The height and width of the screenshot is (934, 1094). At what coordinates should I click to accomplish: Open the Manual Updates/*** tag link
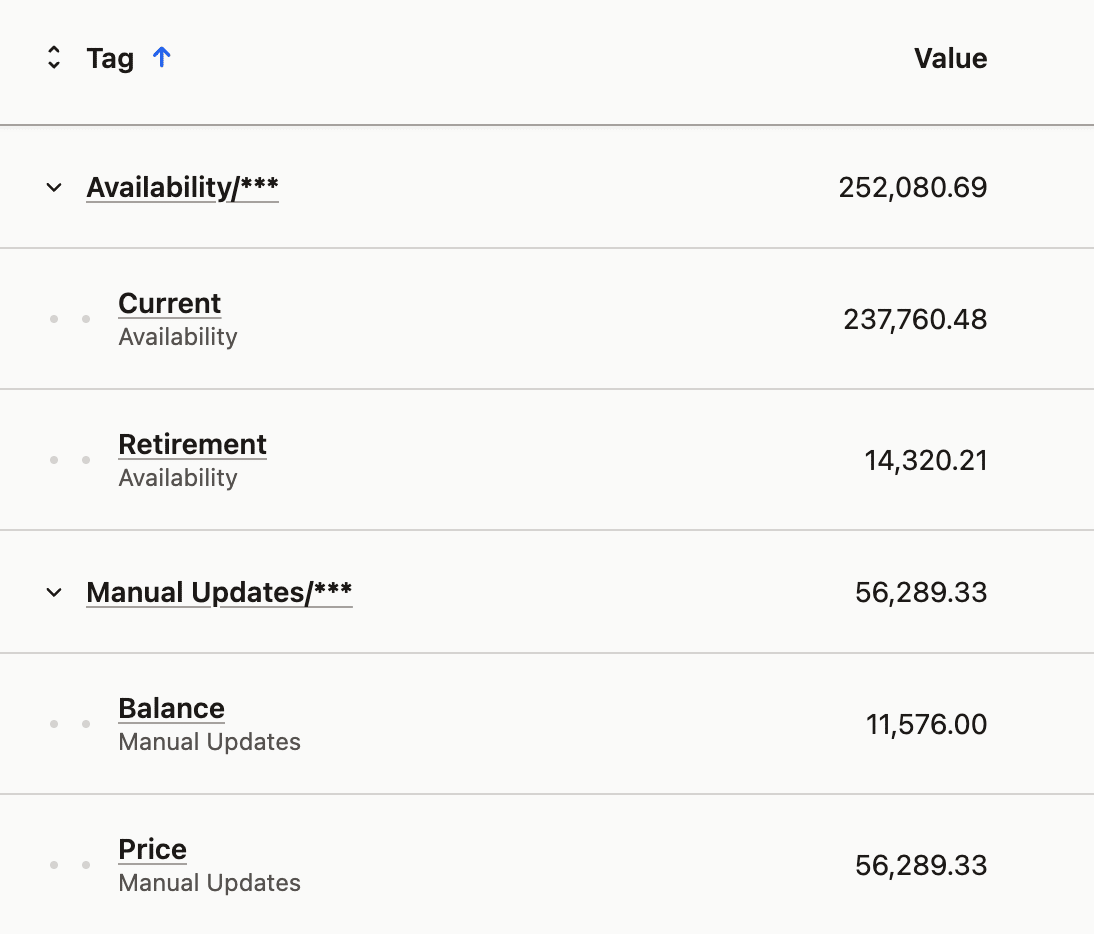pos(219,592)
